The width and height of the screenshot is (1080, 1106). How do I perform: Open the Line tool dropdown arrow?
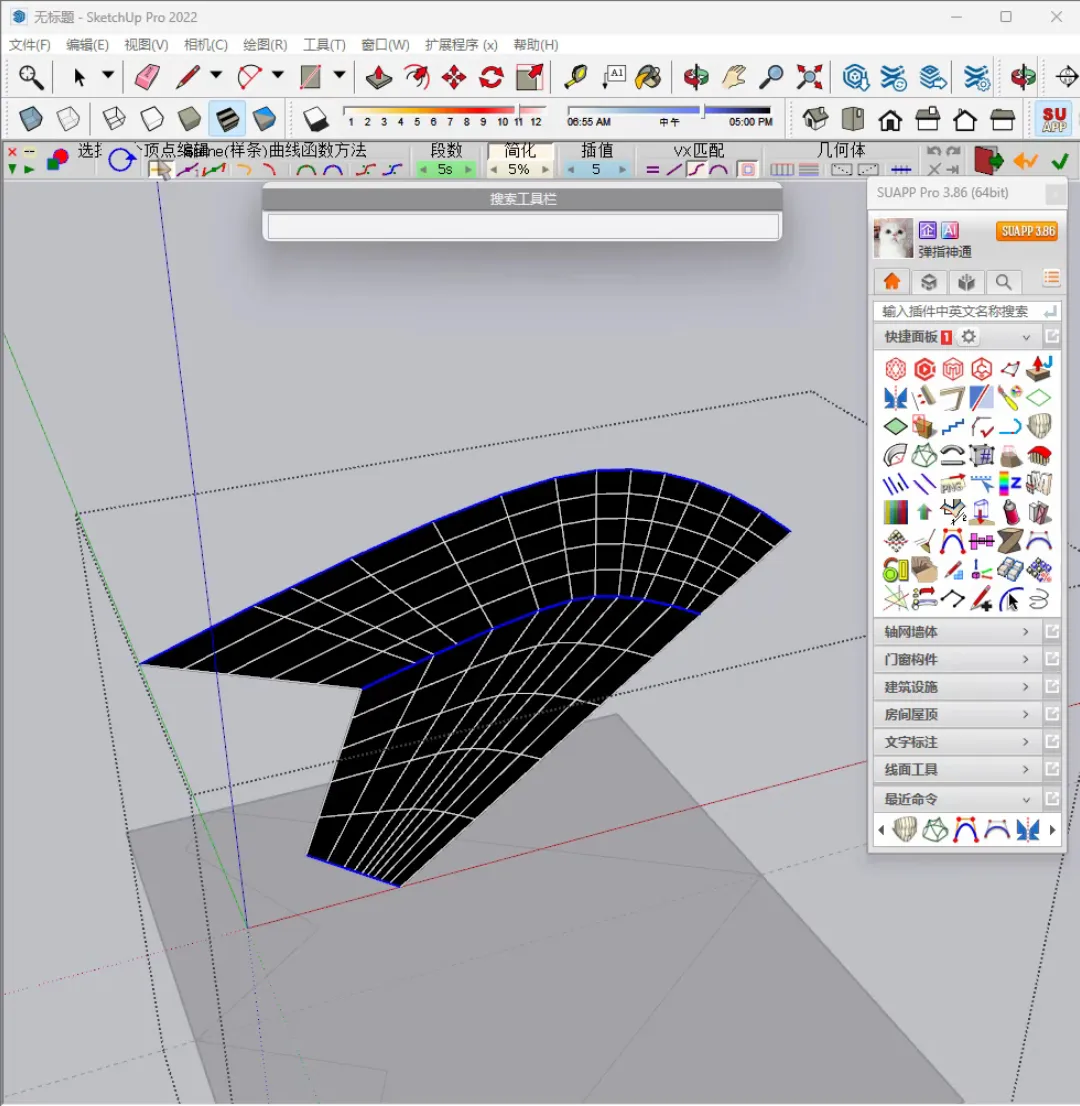(x=216, y=75)
